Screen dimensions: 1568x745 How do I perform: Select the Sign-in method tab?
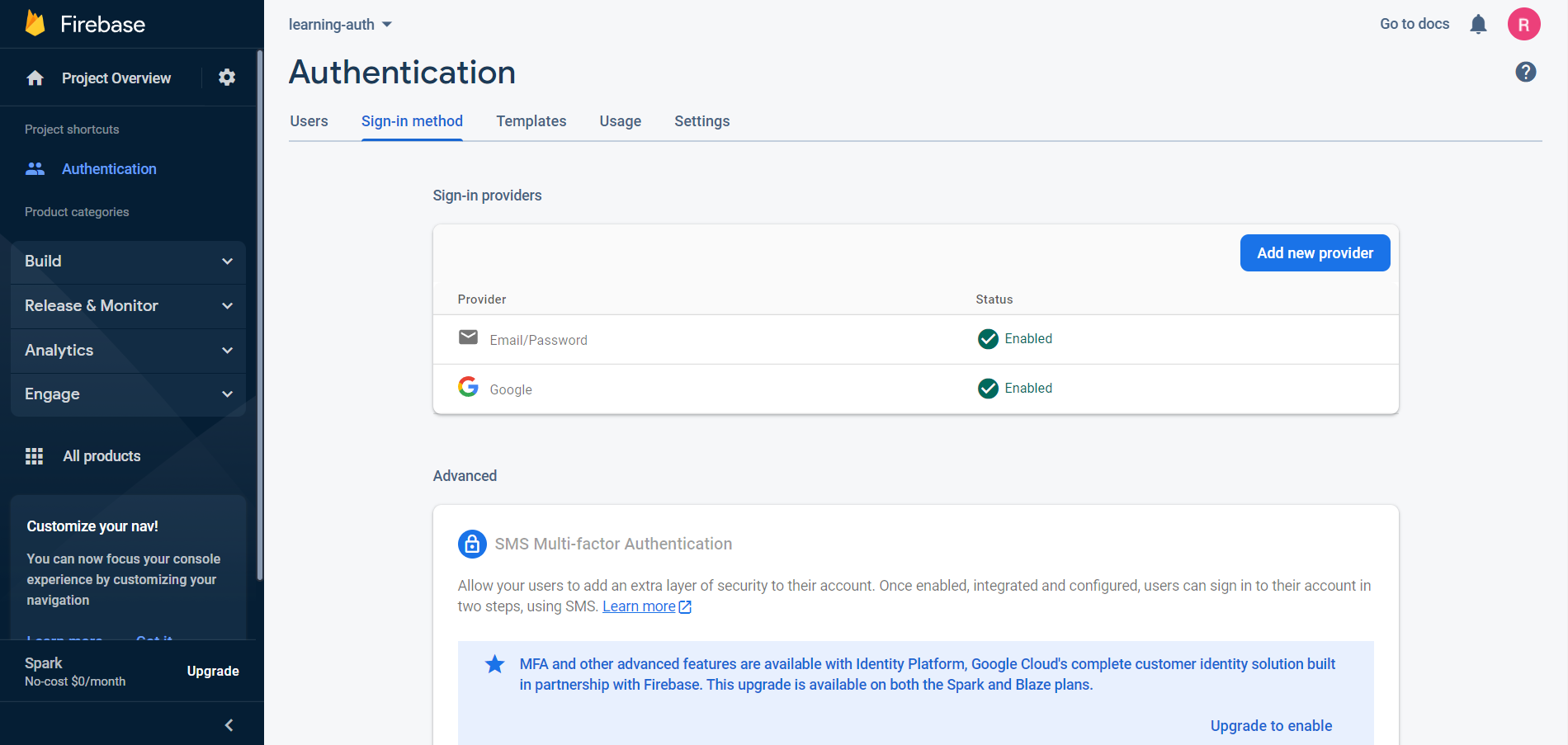tap(412, 121)
